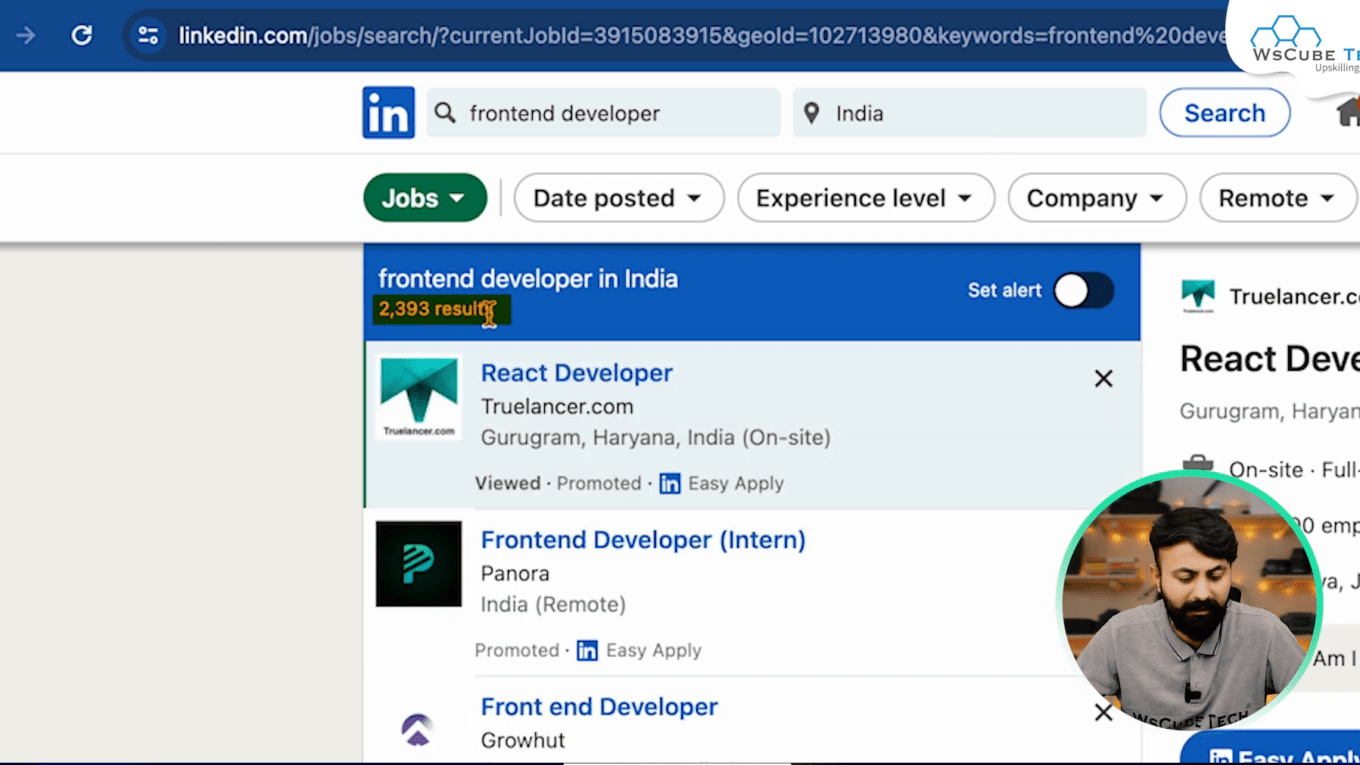This screenshot has height=765, width=1360.
Task: Click Gurugram, Haryana, India (On-site) text
Action: pos(656,438)
